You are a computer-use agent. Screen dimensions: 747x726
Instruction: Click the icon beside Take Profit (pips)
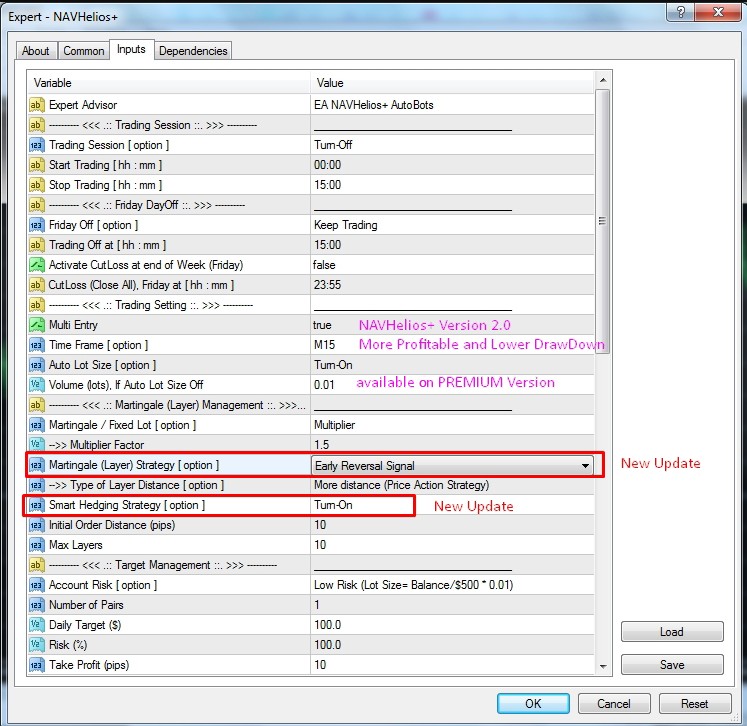click(x=37, y=665)
